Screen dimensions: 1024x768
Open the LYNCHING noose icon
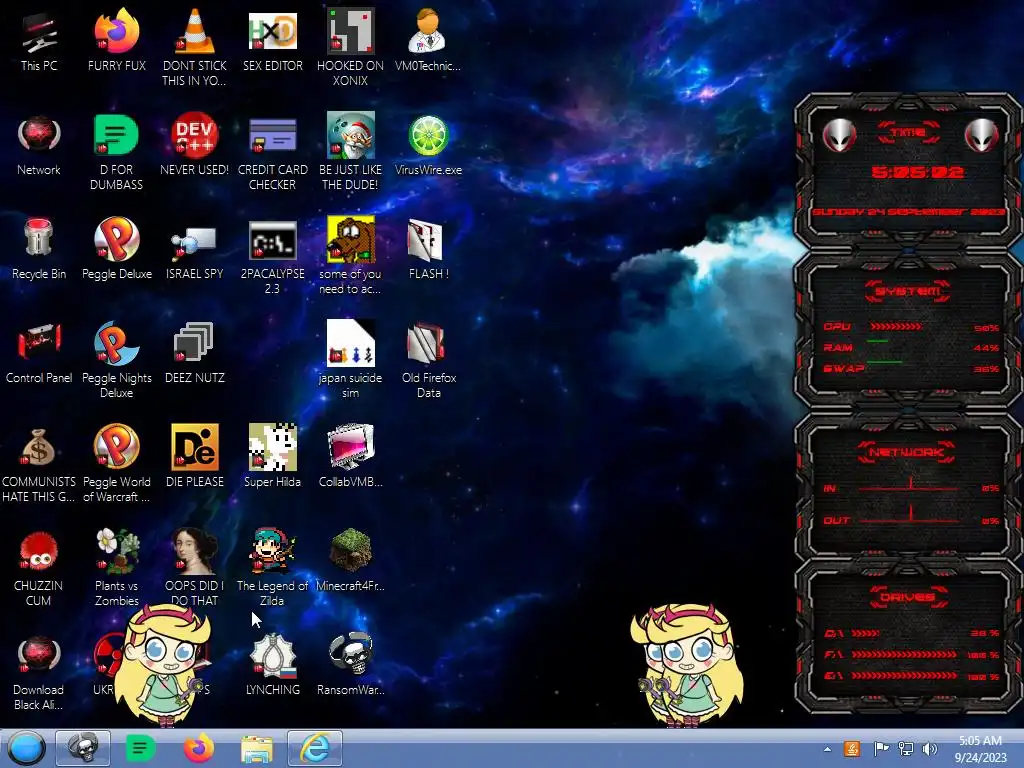click(272, 664)
